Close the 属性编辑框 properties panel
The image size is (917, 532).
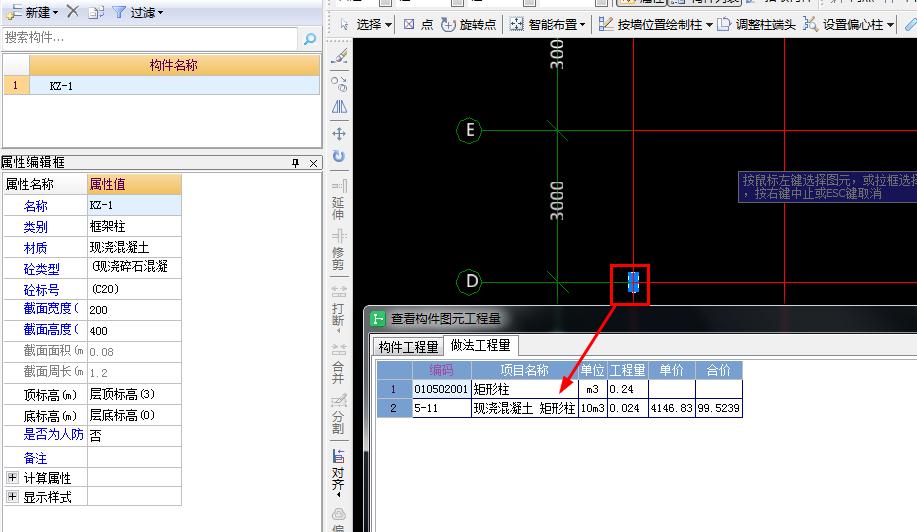(x=313, y=163)
